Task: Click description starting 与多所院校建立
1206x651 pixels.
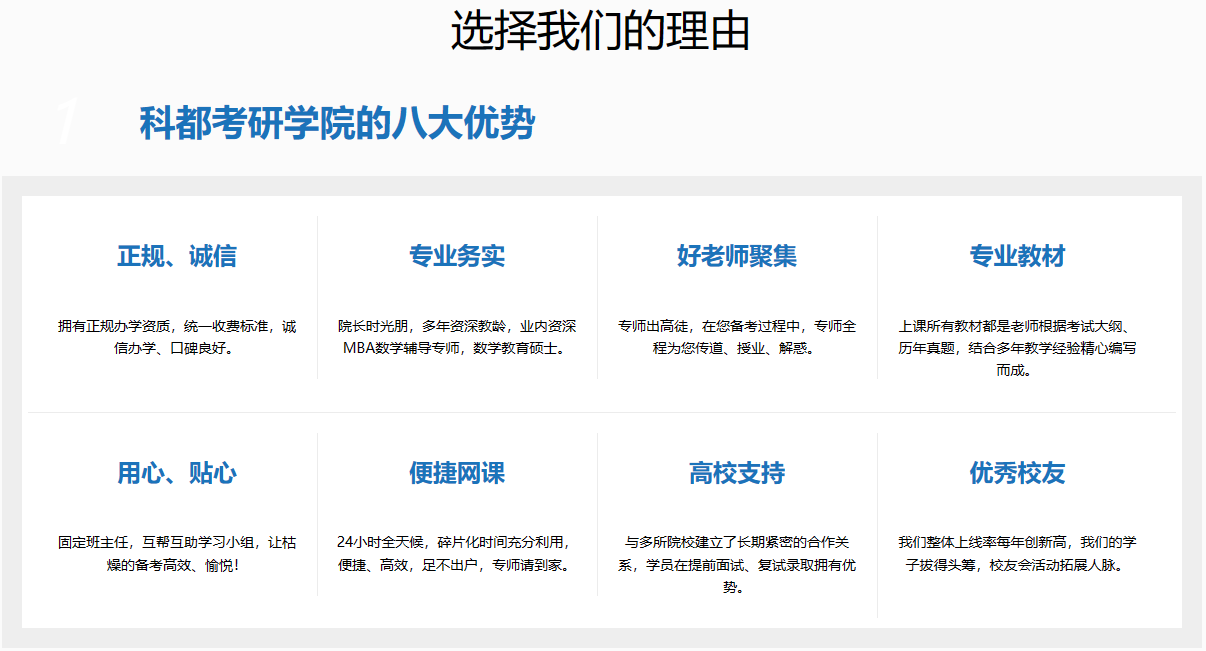Action: pyautogui.click(x=737, y=565)
